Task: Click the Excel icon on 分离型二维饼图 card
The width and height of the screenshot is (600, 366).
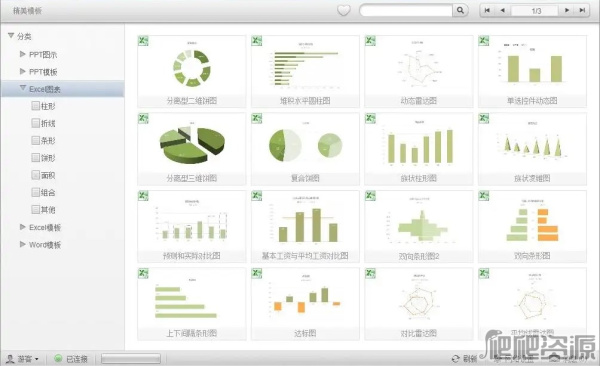Action: (x=143, y=41)
